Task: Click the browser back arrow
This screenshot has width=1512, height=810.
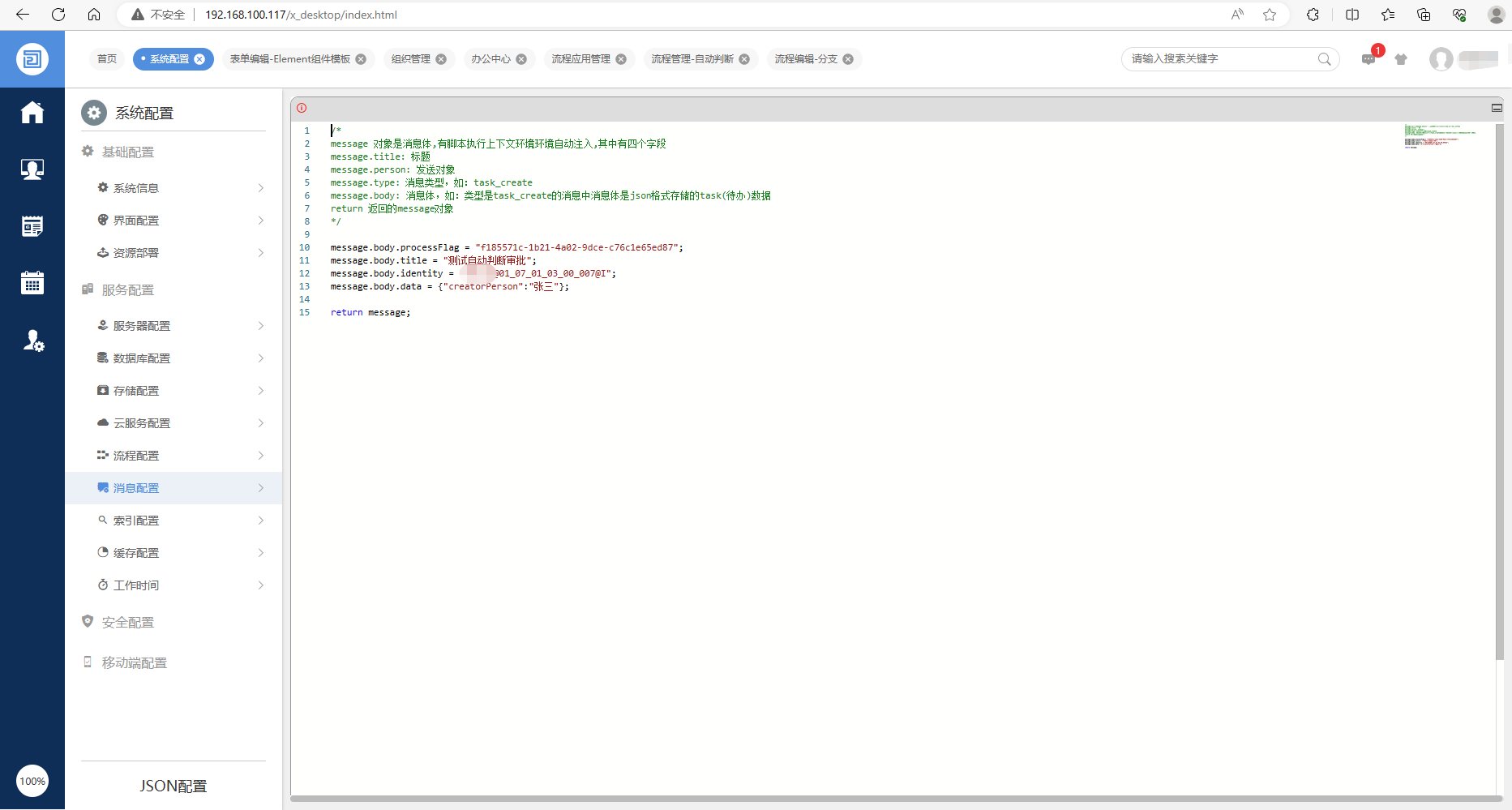Action: (23, 15)
